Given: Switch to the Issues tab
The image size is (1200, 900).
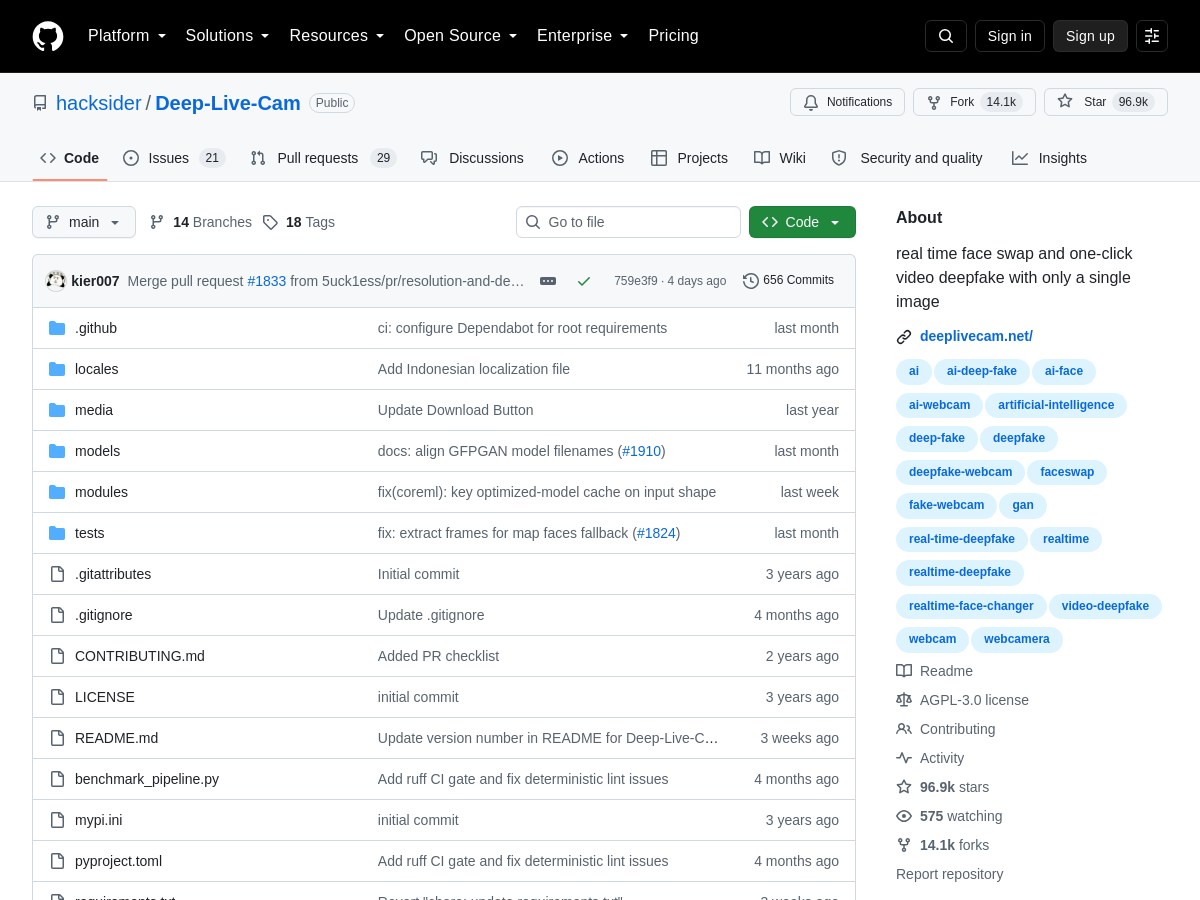Looking at the screenshot, I should [174, 158].
